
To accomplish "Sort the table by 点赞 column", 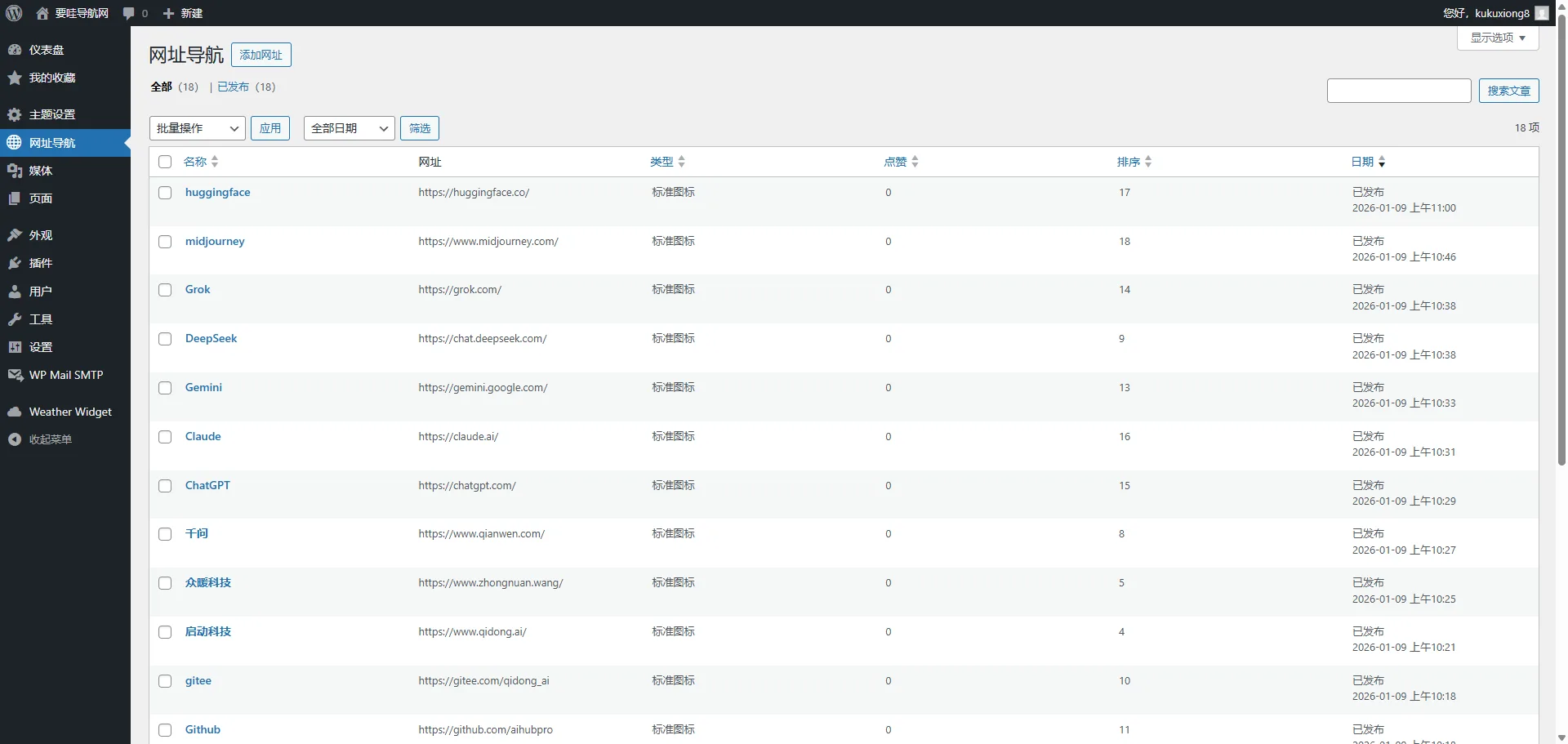I will pyautogui.click(x=895, y=162).
